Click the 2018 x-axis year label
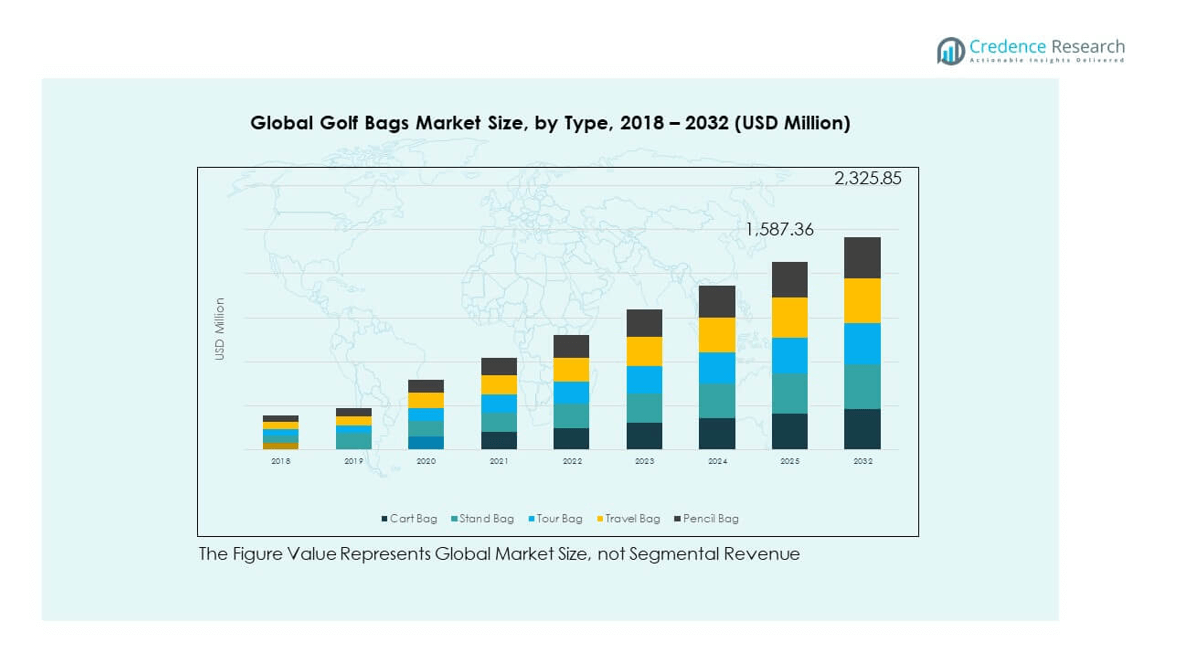The height and width of the screenshot is (653, 1186). pos(281,462)
